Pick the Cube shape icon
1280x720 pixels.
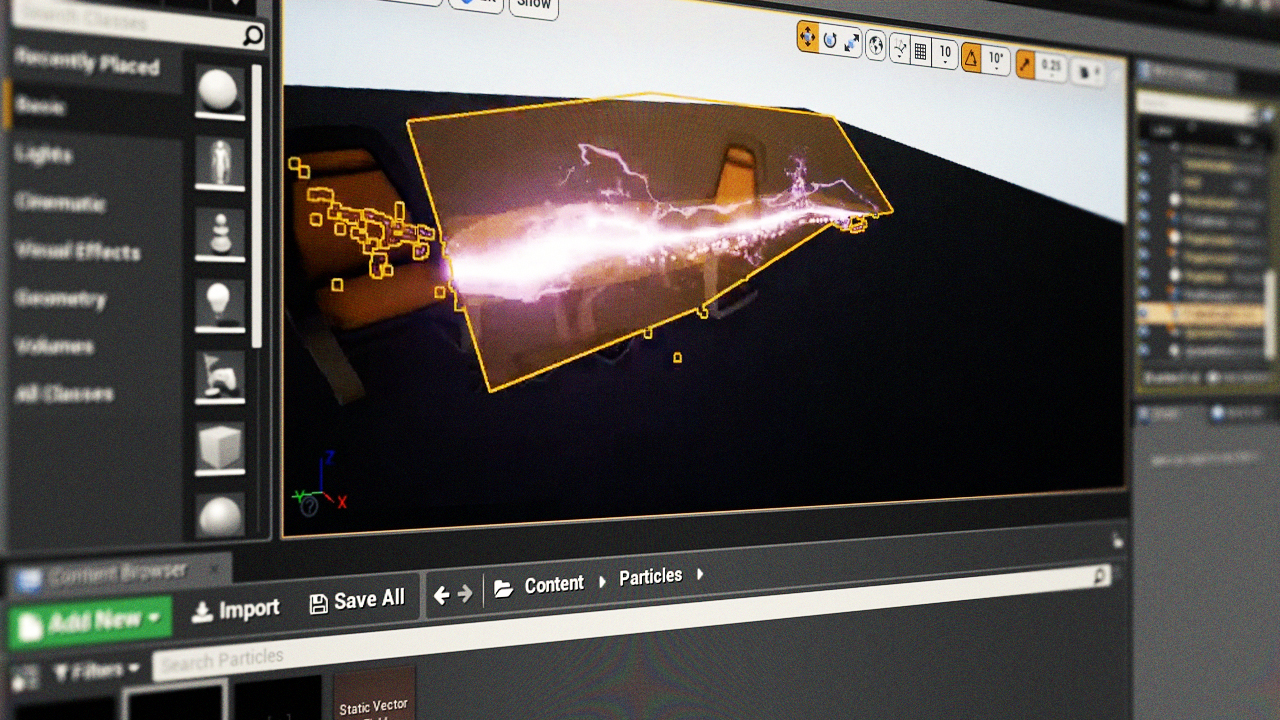(220, 447)
